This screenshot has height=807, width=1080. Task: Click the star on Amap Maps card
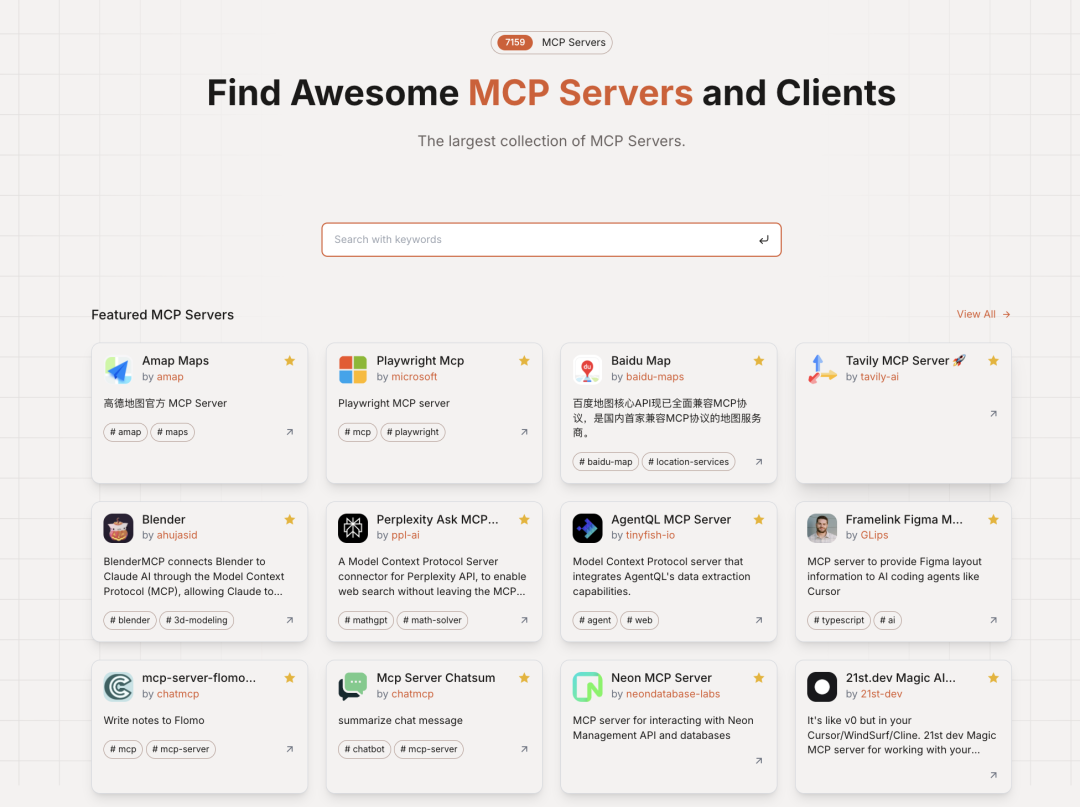coord(290,361)
